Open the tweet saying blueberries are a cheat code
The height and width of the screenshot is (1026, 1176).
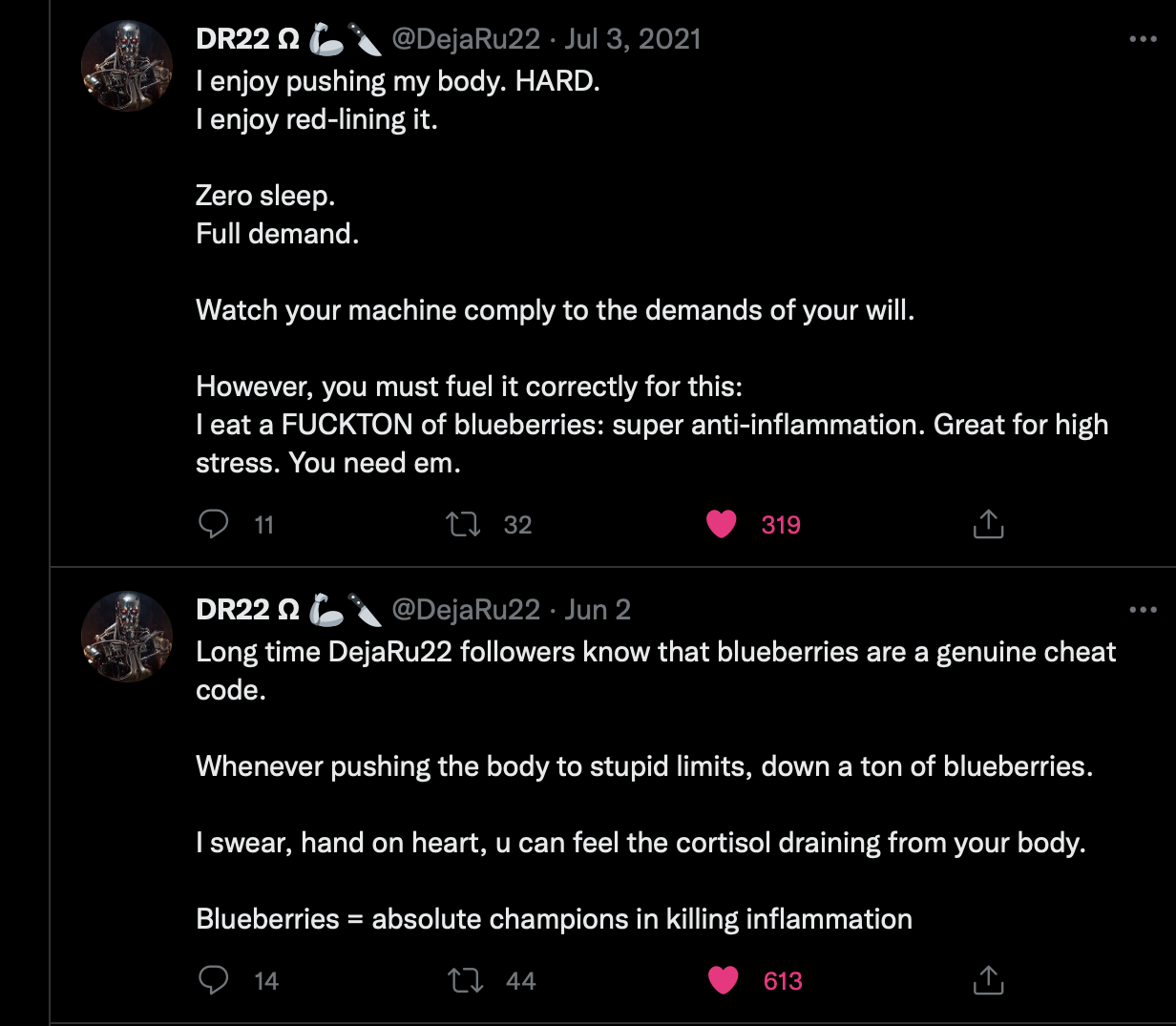click(x=656, y=785)
